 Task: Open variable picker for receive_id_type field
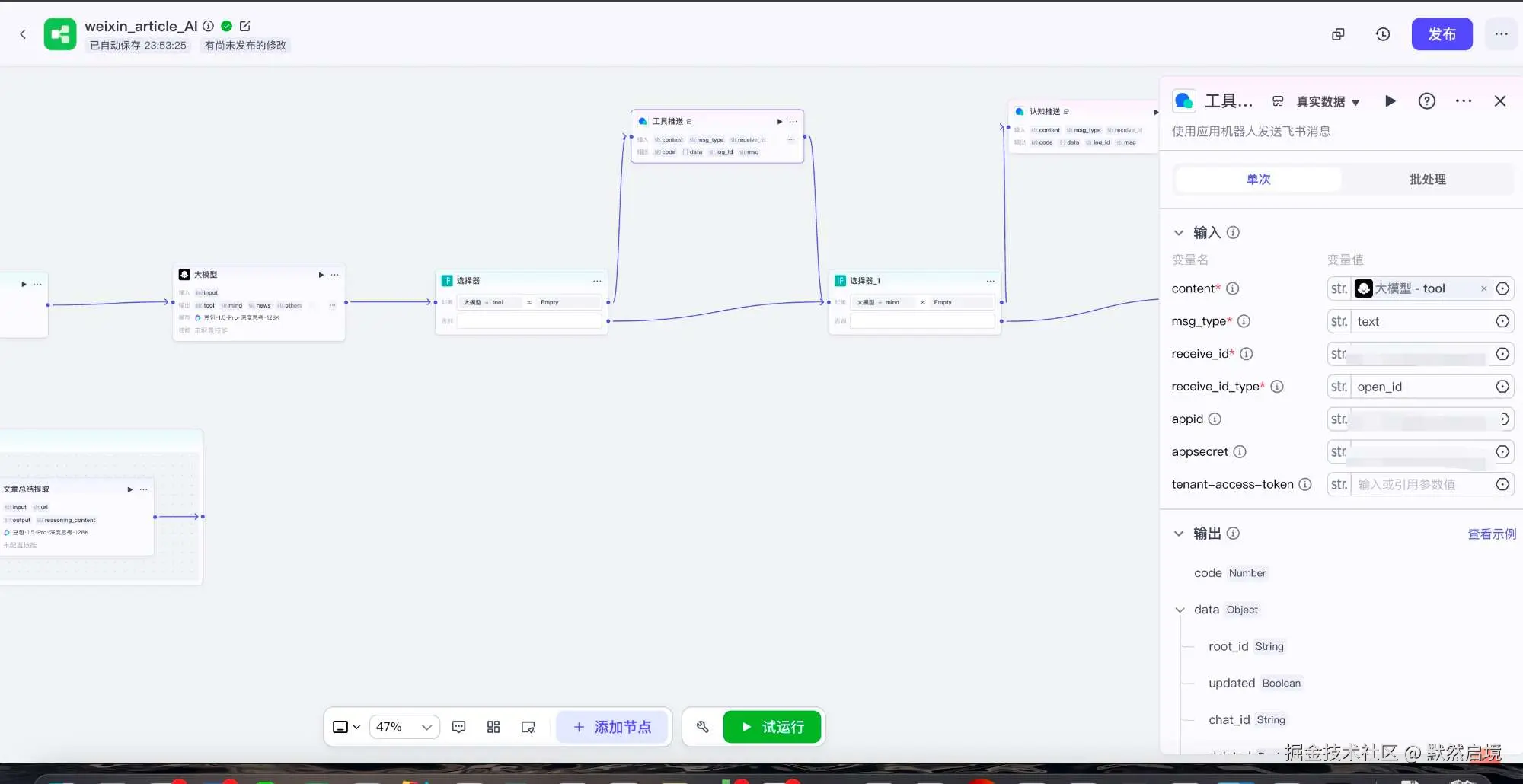point(1502,387)
